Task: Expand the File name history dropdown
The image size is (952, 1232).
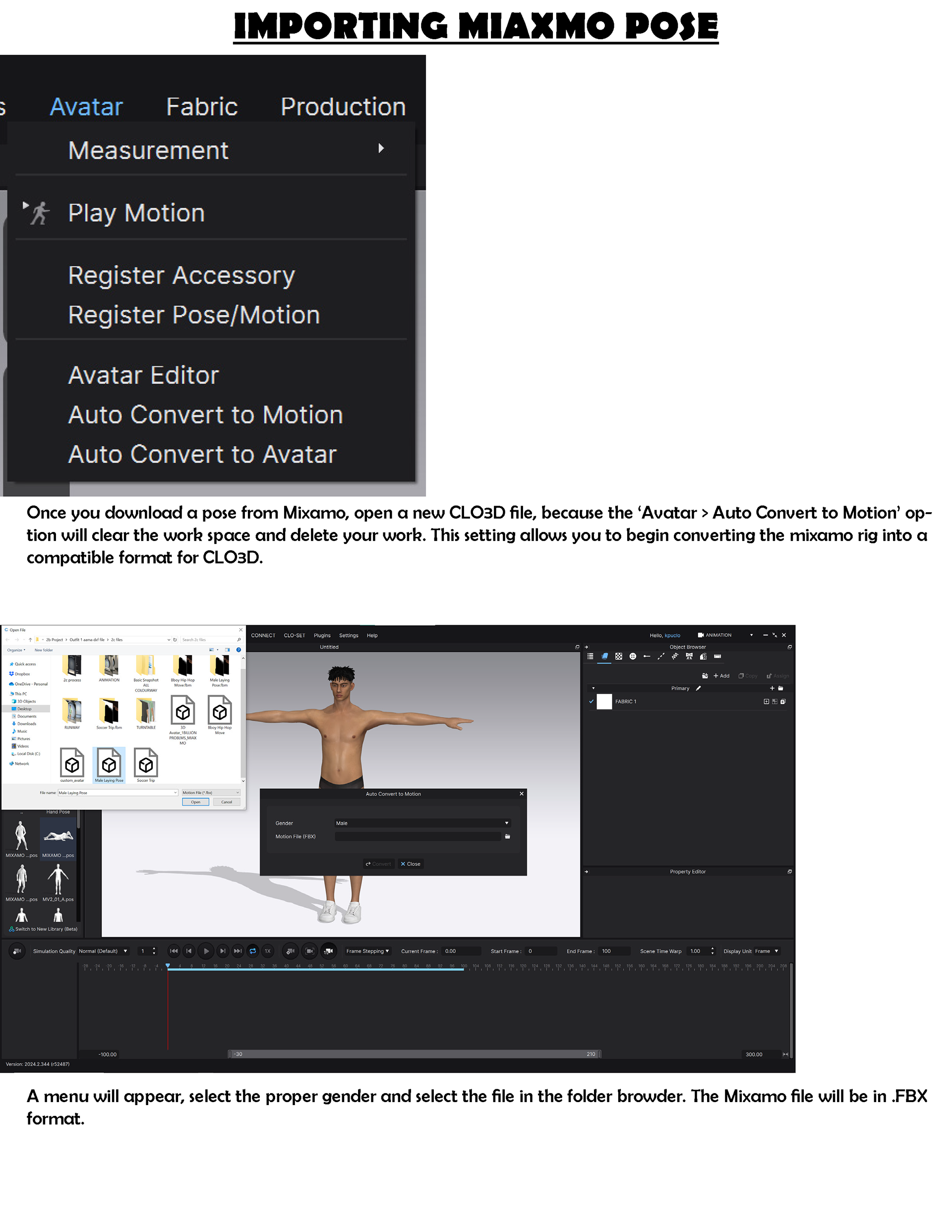Action: click(175, 793)
